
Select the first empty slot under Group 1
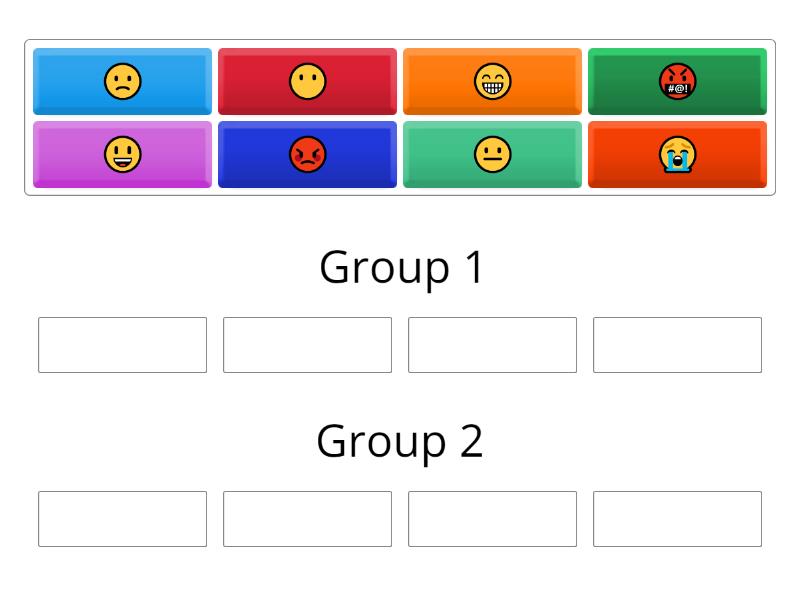(122, 345)
